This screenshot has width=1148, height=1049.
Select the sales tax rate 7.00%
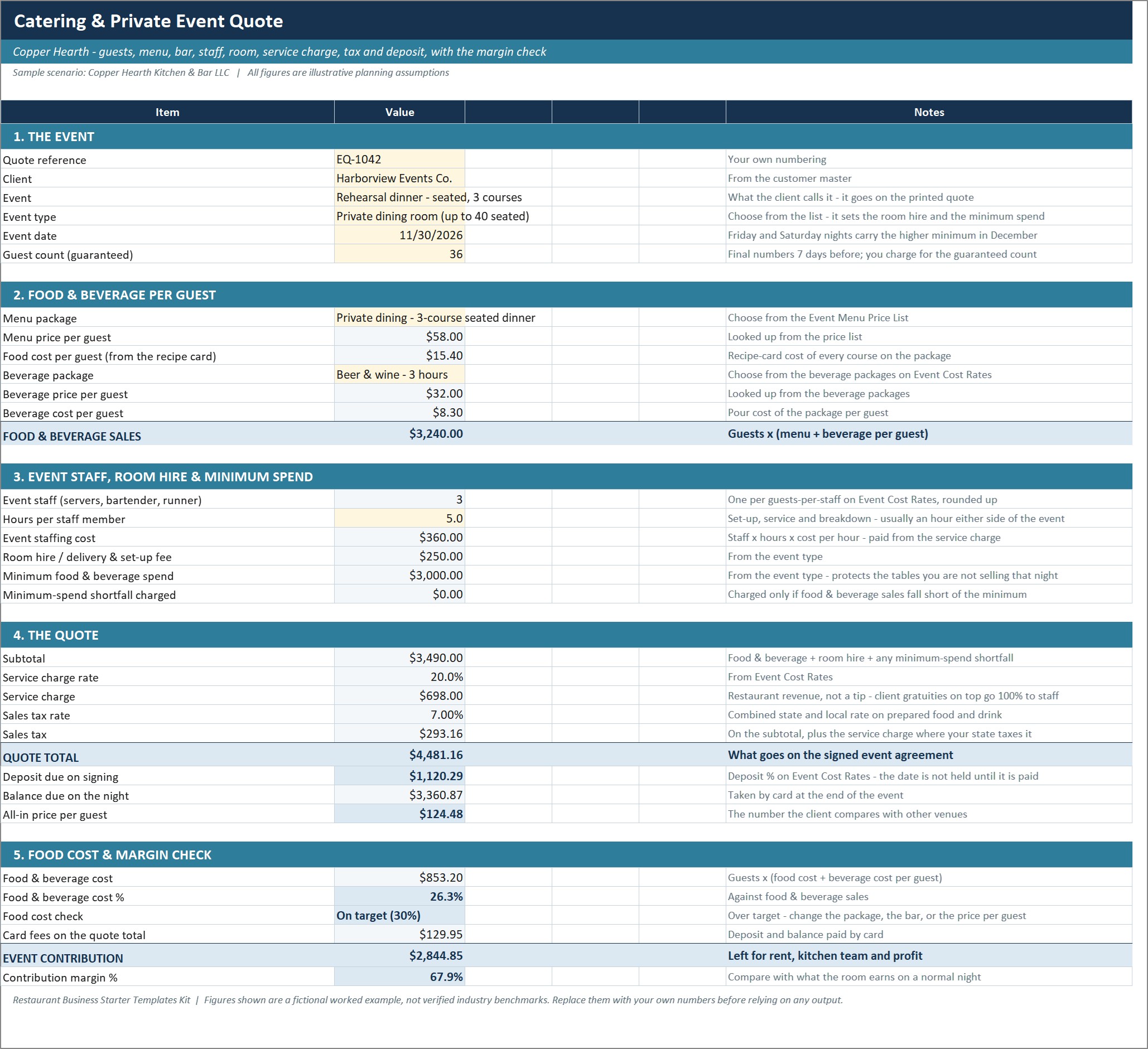point(399,715)
